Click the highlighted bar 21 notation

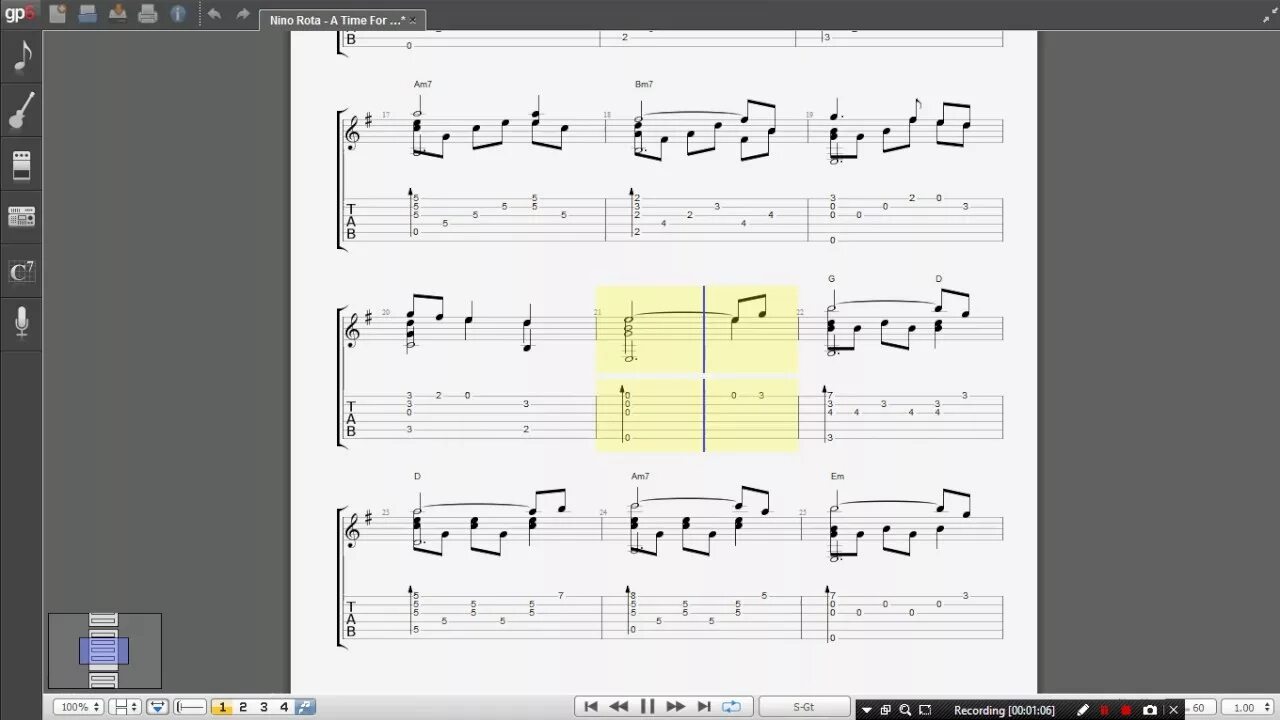click(x=697, y=328)
